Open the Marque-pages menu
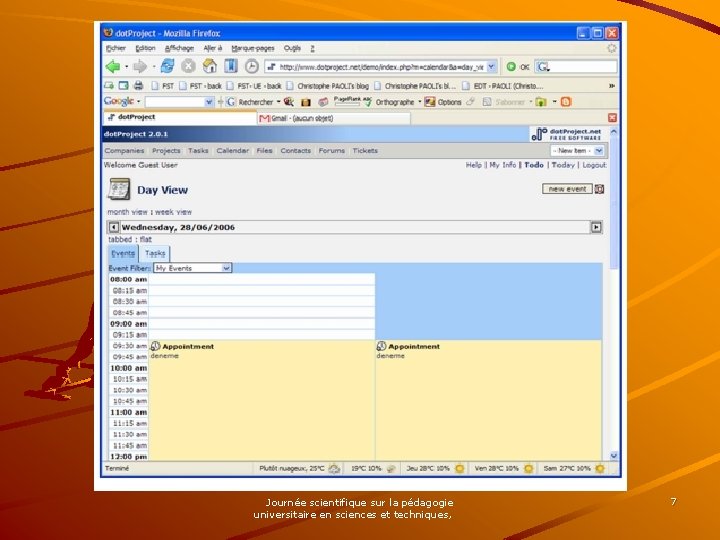 (x=253, y=48)
